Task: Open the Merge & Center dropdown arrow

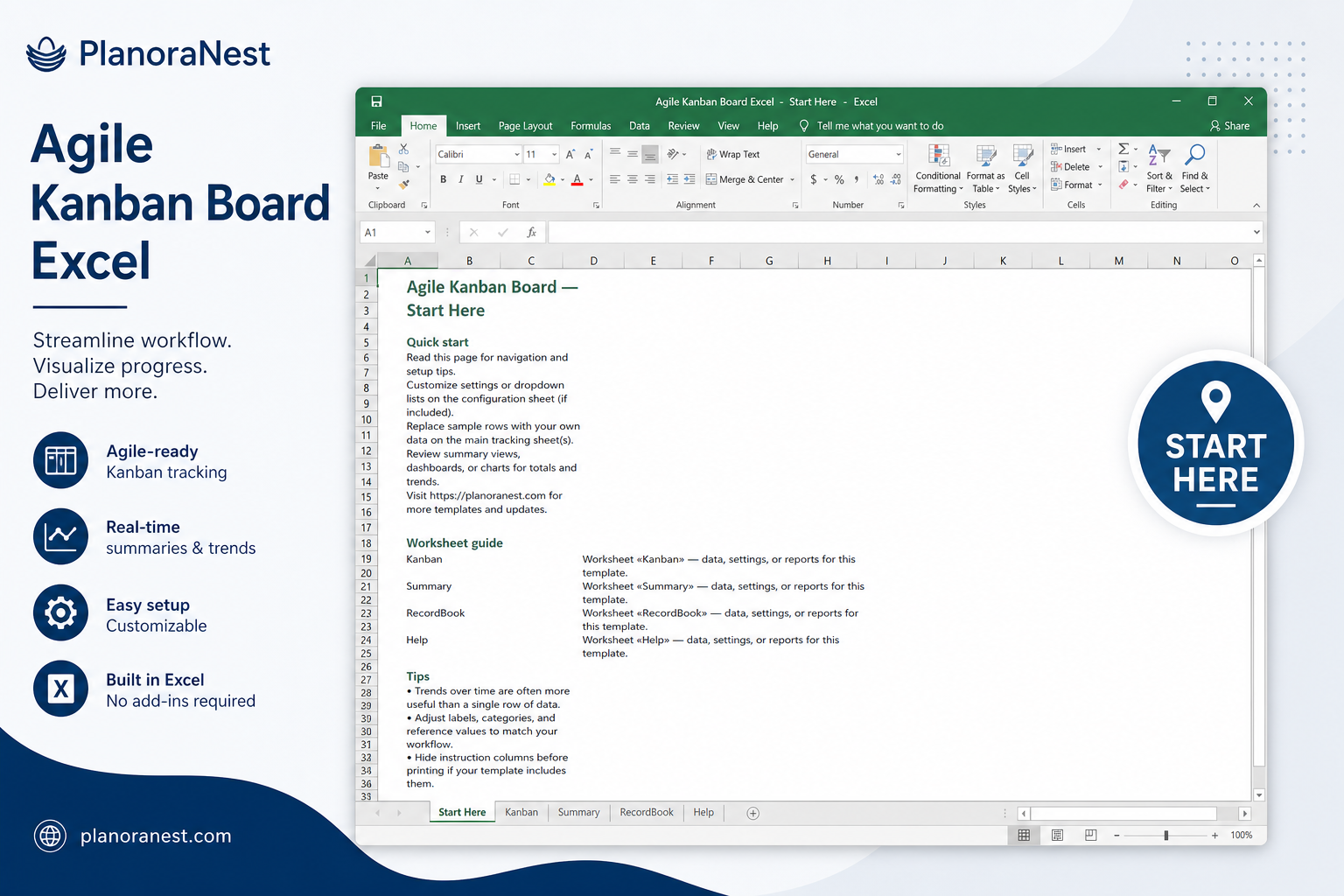Action: click(792, 179)
